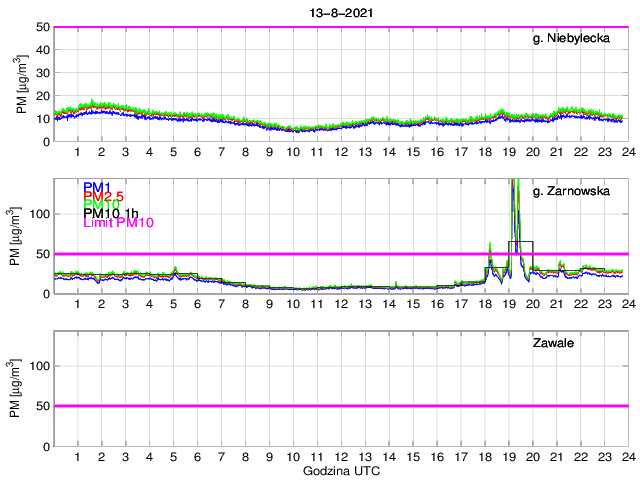Click the hour 24 tick on top chart
Image resolution: width=640 pixels, height=480 pixels.
click(x=627, y=151)
